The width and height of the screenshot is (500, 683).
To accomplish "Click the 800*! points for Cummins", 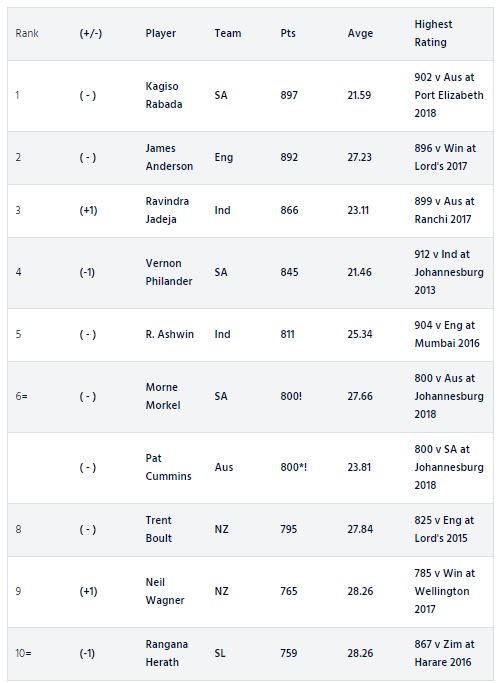I will pos(294,467).
